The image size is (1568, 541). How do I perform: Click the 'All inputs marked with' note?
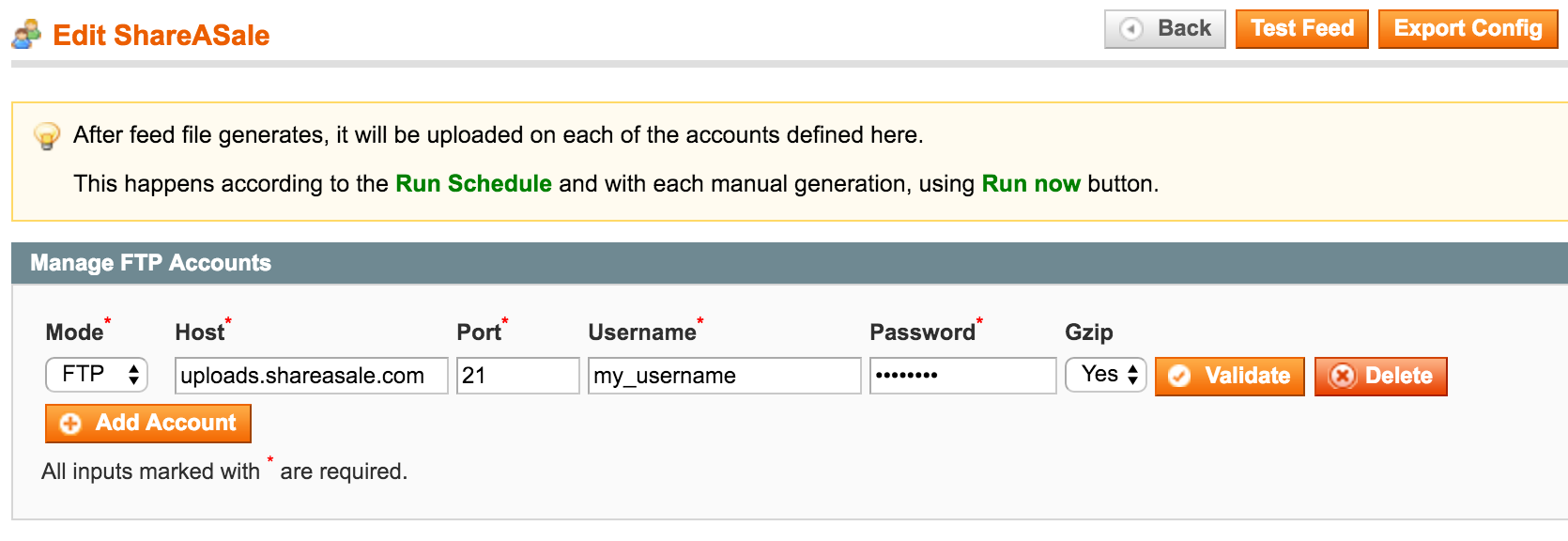224,471
